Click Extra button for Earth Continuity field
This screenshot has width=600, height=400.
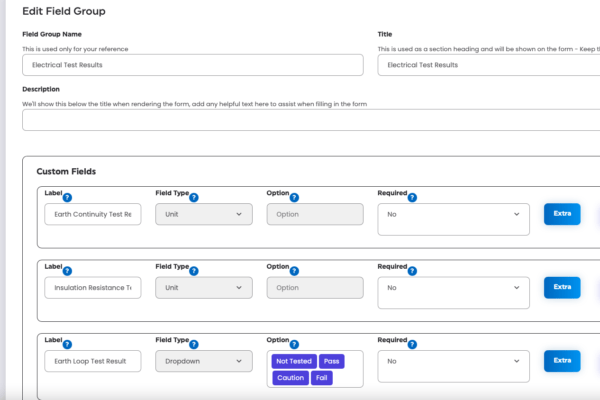pyautogui.click(x=562, y=214)
